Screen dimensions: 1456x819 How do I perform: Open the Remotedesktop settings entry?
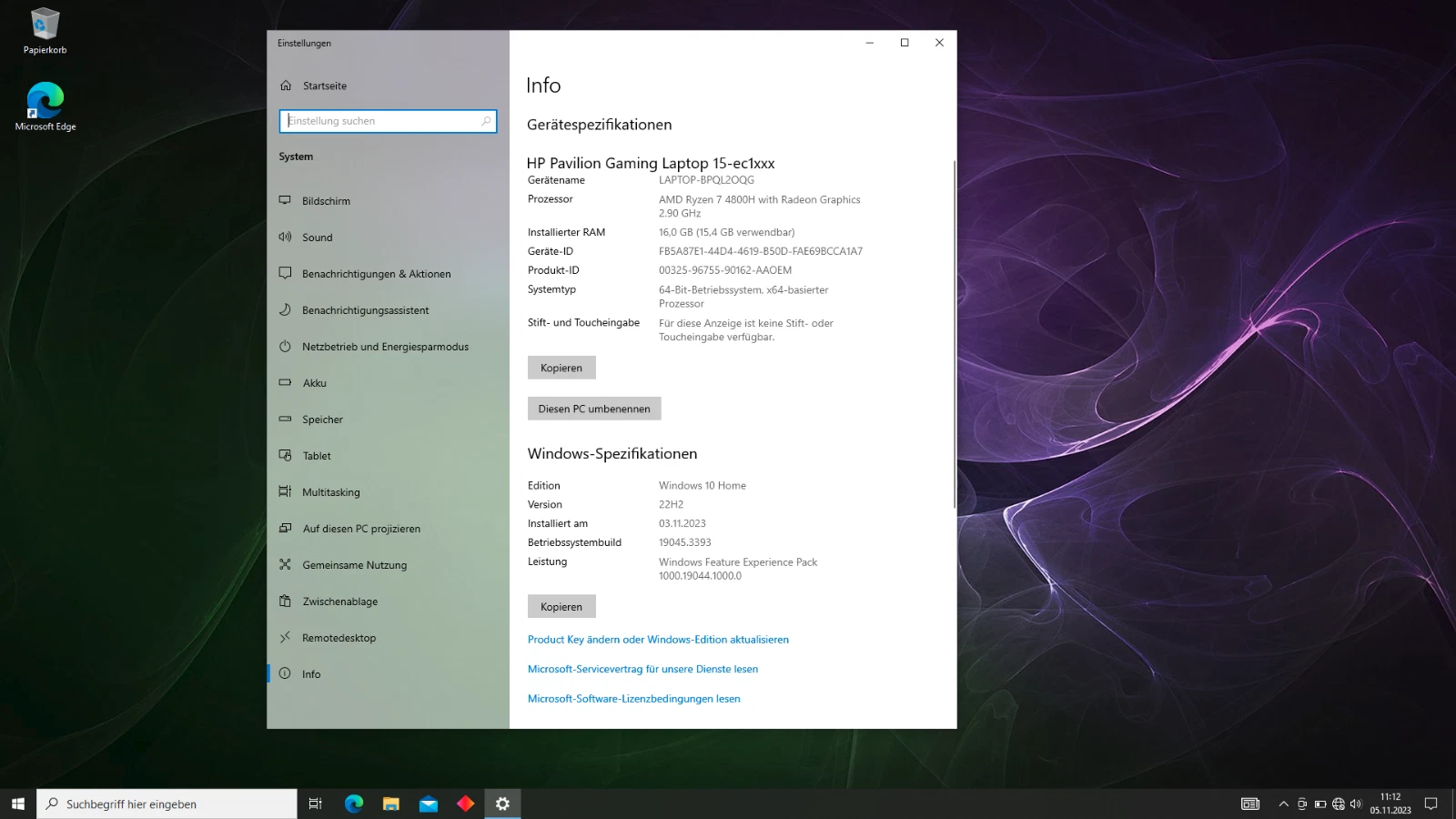pos(339,638)
